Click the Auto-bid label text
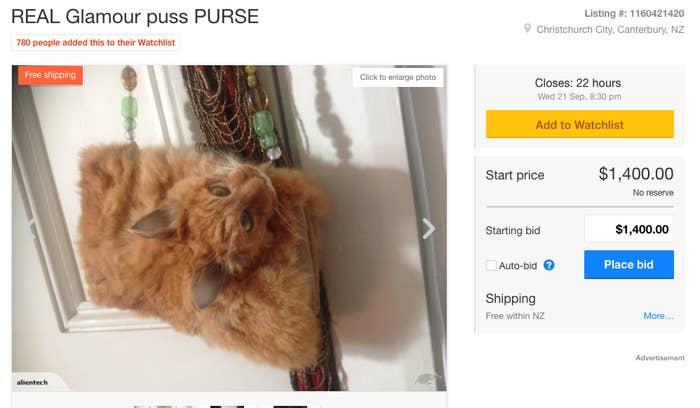This screenshot has height=408, width=700. tap(518, 266)
